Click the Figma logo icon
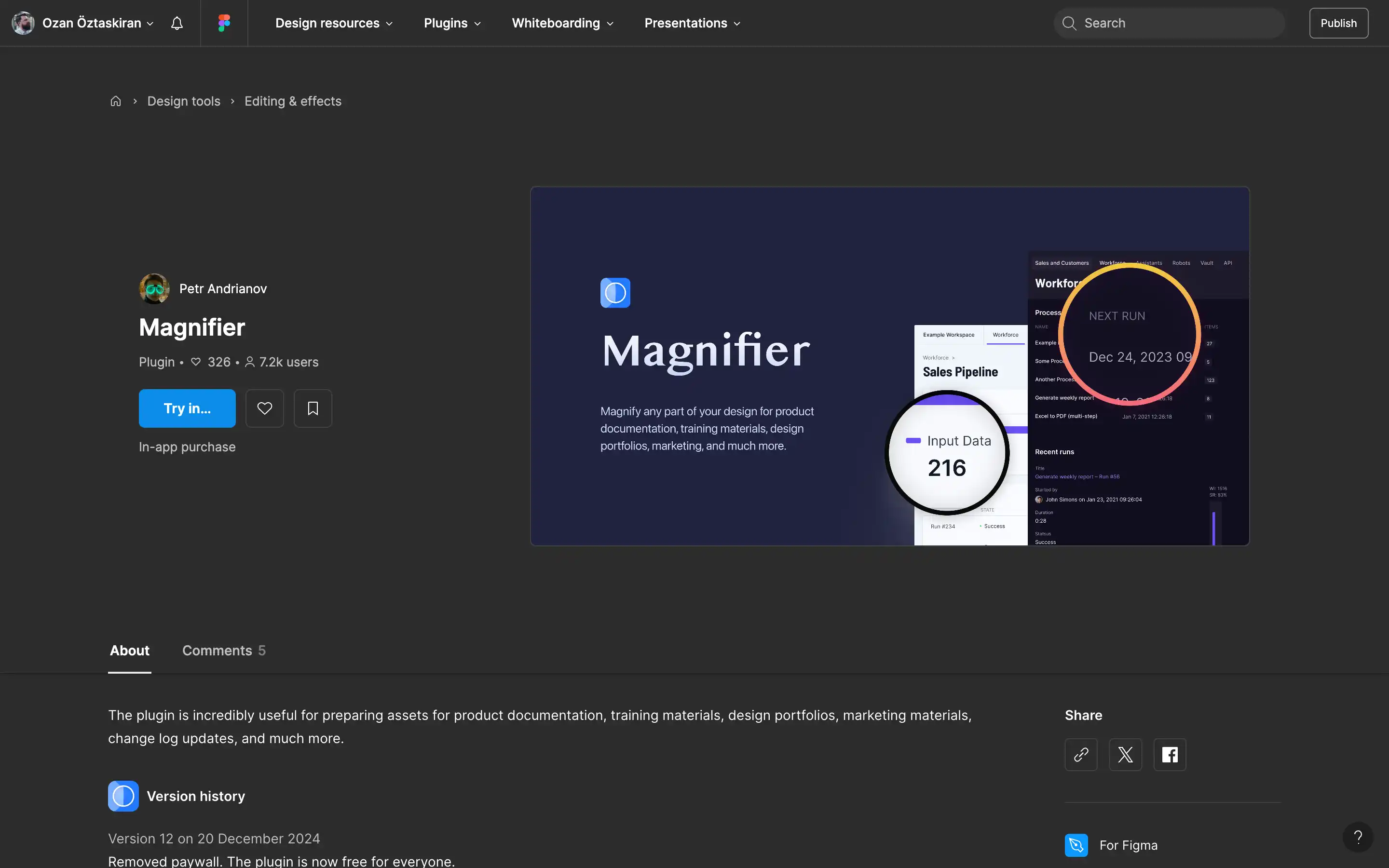This screenshot has width=1389, height=868. (x=224, y=23)
